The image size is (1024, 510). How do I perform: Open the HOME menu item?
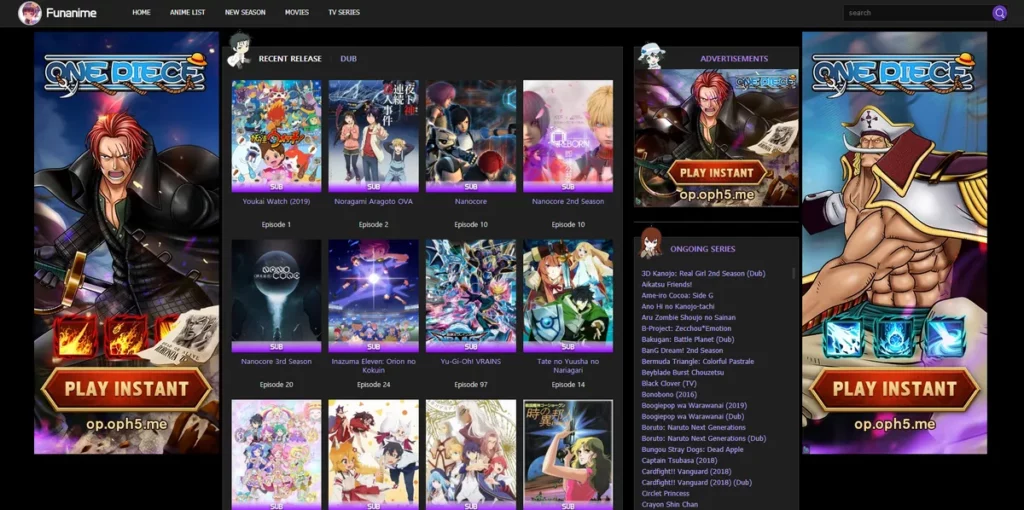[141, 12]
